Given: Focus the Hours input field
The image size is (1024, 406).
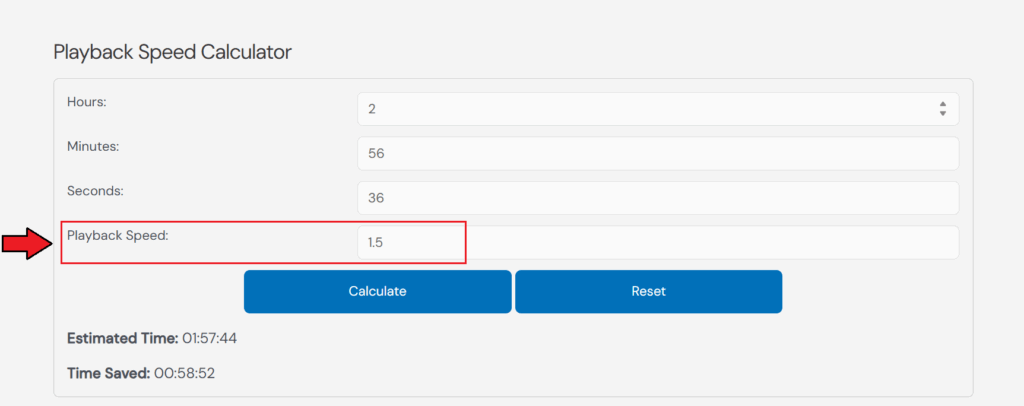Looking at the screenshot, I should coord(640,109).
